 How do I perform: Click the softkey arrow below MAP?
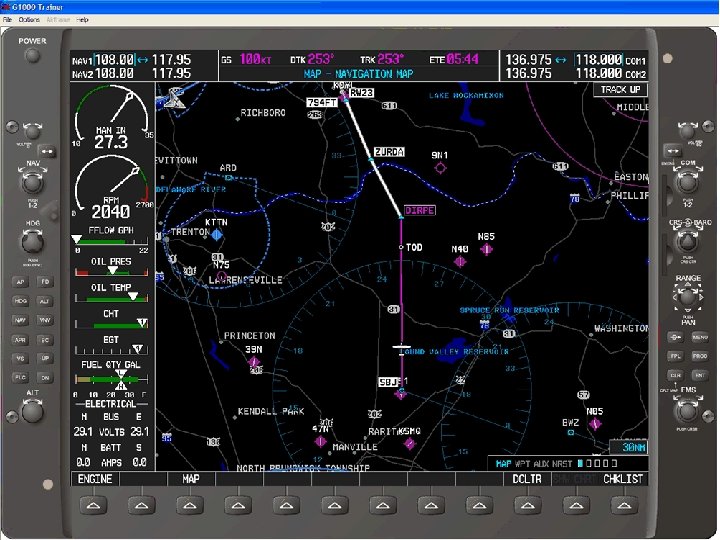tap(190, 506)
